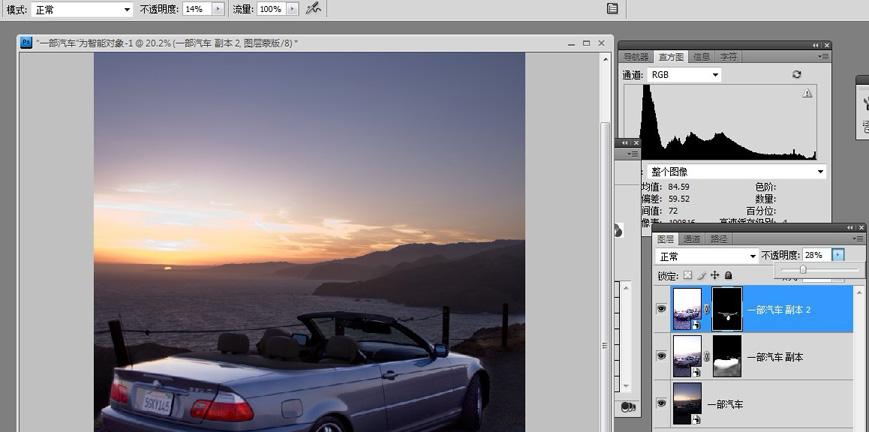Screen dimensions: 869x432
Task: Open the brush 模式 blend mode dropdown
Action: click(82, 9)
